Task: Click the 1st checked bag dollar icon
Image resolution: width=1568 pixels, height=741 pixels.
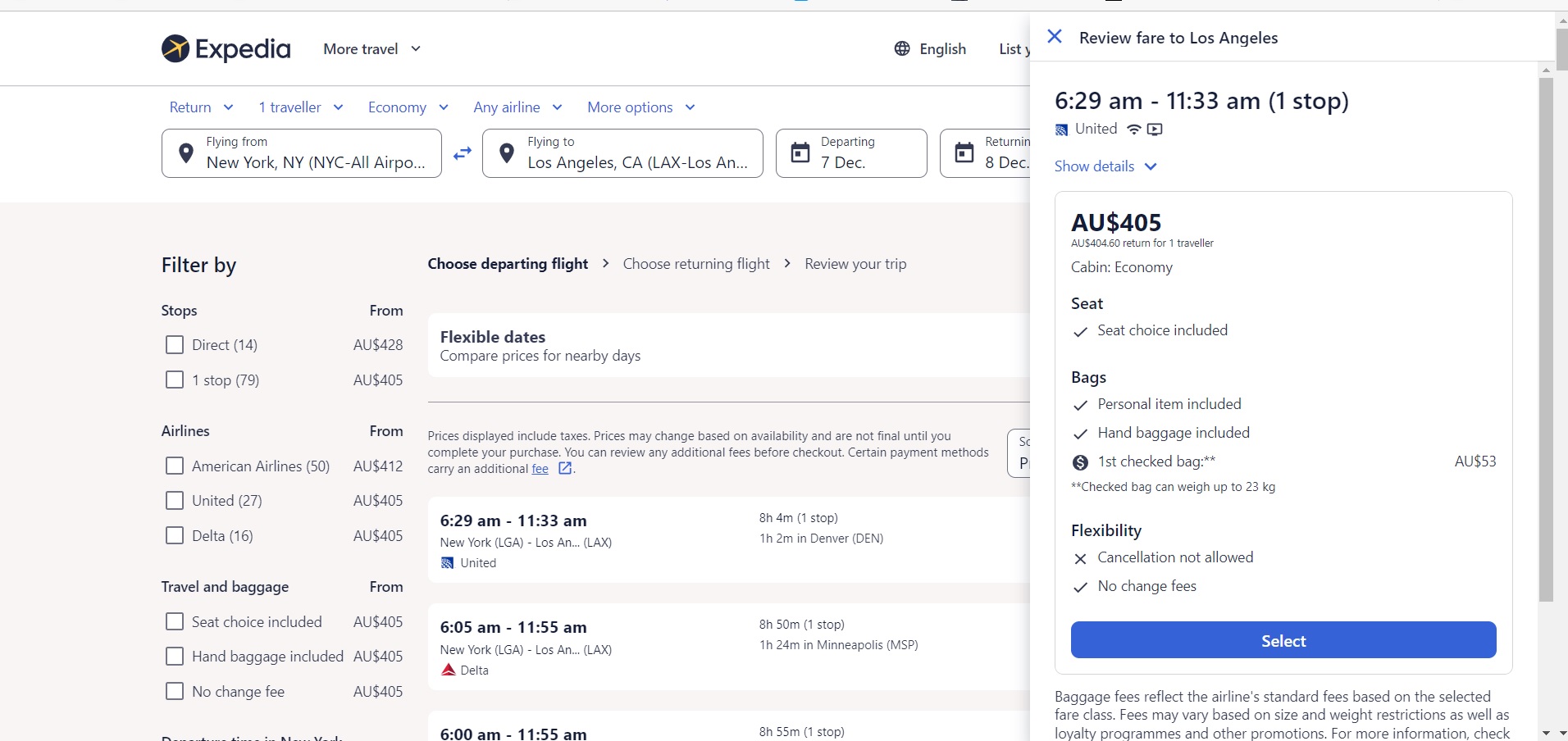Action: (x=1080, y=462)
